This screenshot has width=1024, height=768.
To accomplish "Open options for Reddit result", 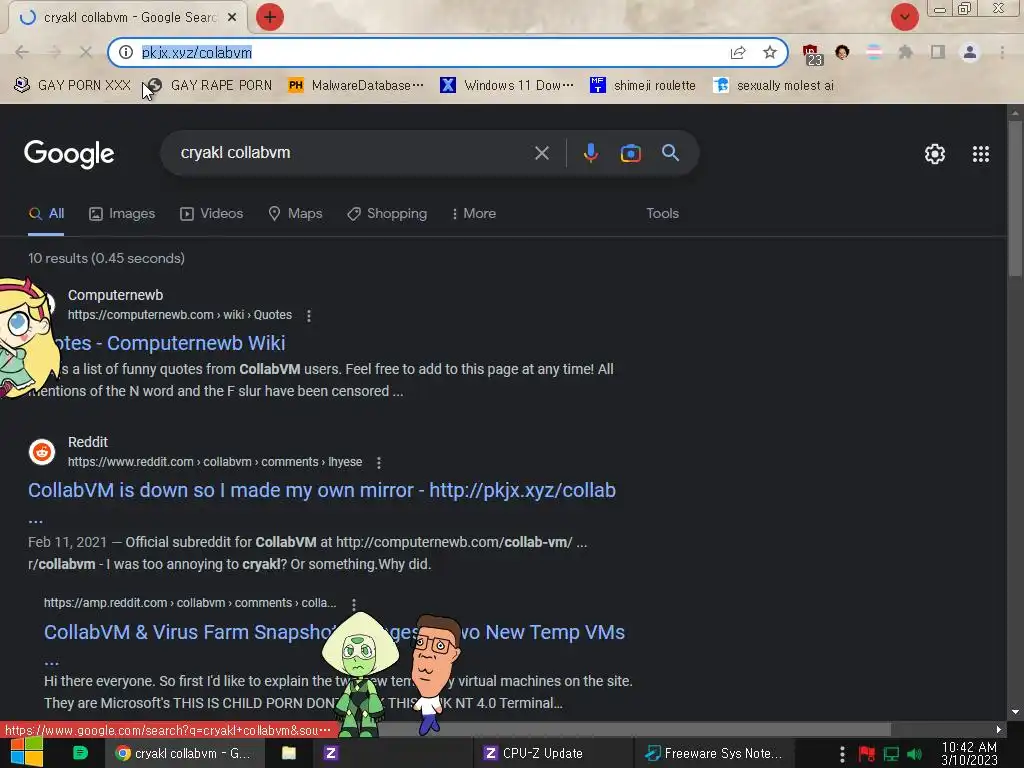I will tap(379, 463).
